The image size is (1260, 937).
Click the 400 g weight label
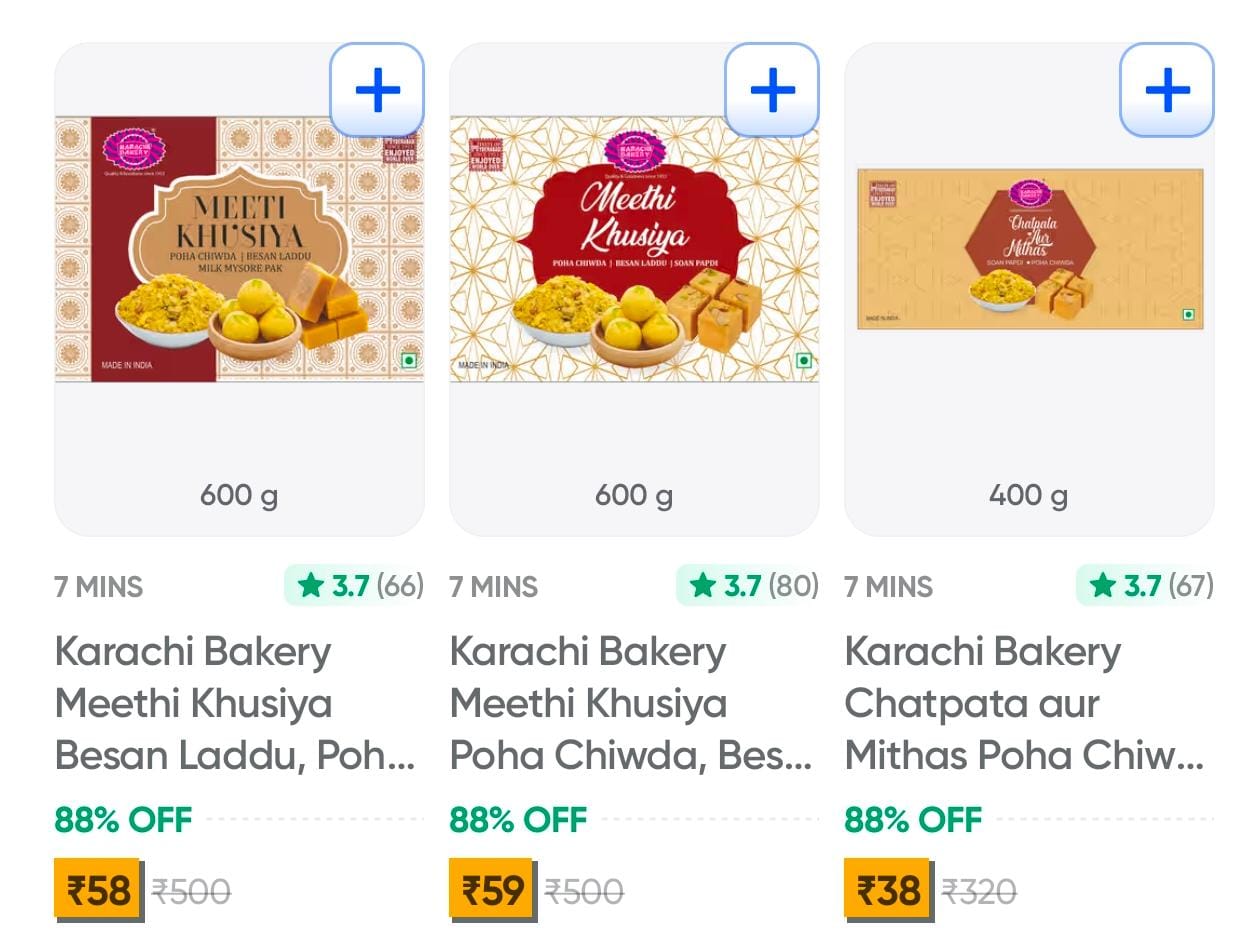[x=1028, y=495]
